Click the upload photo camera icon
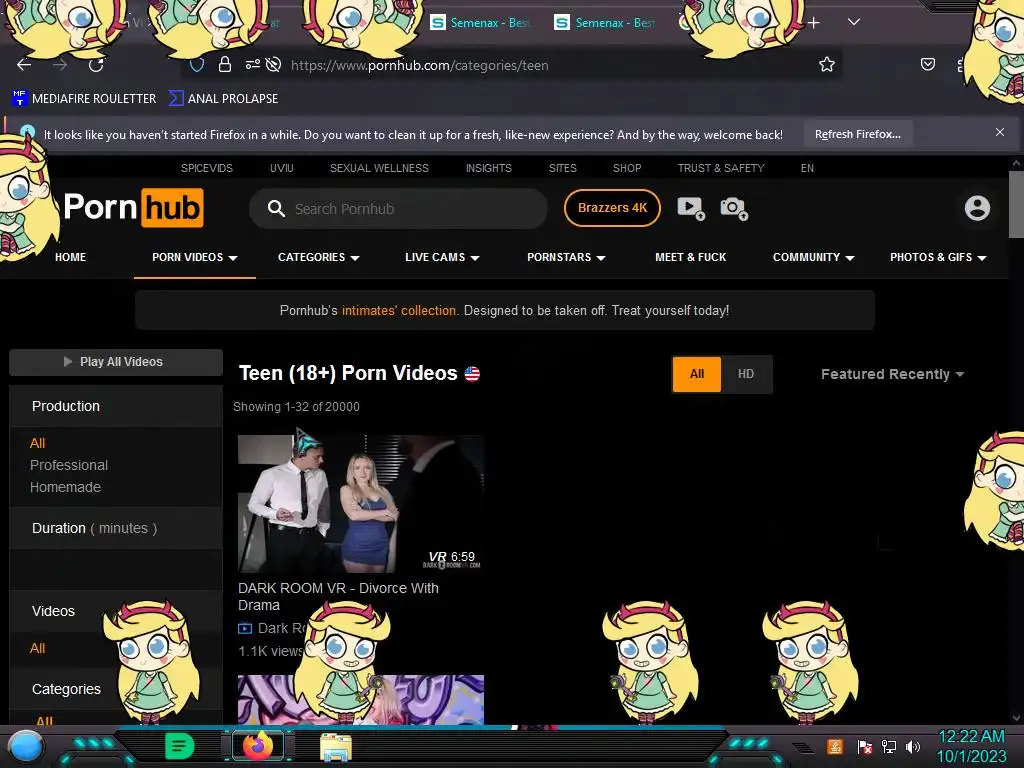The image size is (1024, 768). (x=734, y=208)
